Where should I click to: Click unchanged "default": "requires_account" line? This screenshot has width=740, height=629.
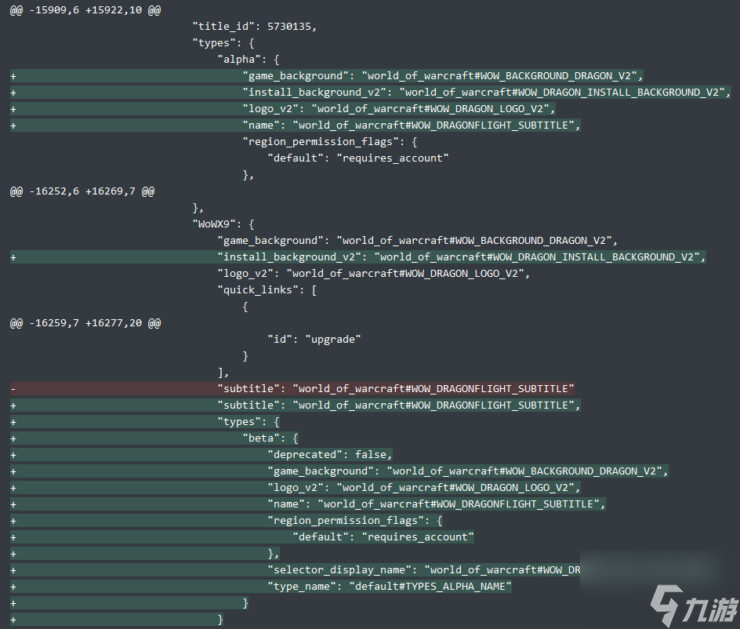point(358,158)
